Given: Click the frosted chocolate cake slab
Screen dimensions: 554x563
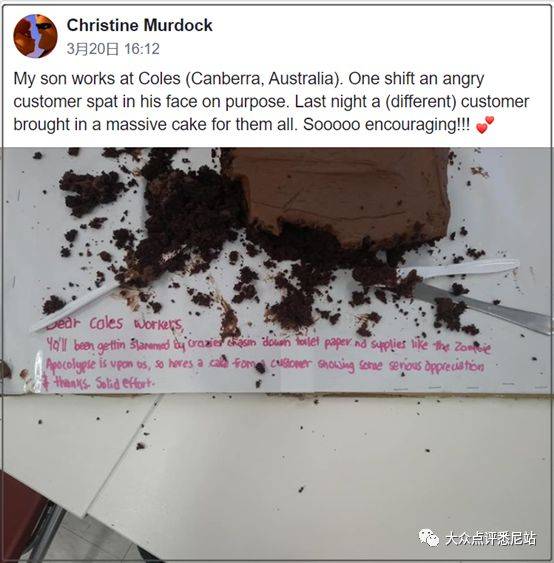Looking at the screenshot, I should [339, 196].
